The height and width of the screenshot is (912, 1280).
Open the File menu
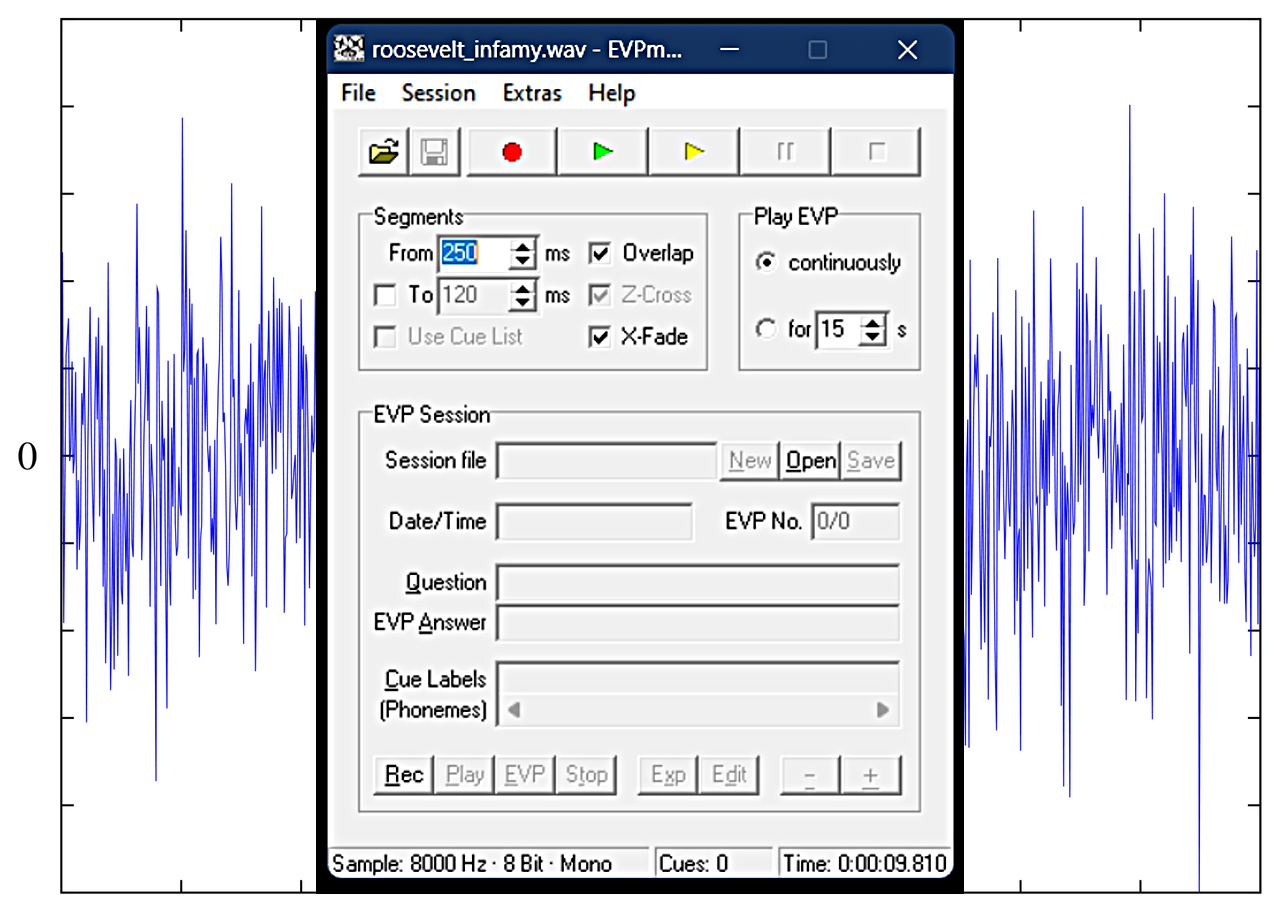pyautogui.click(x=358, y=93)
